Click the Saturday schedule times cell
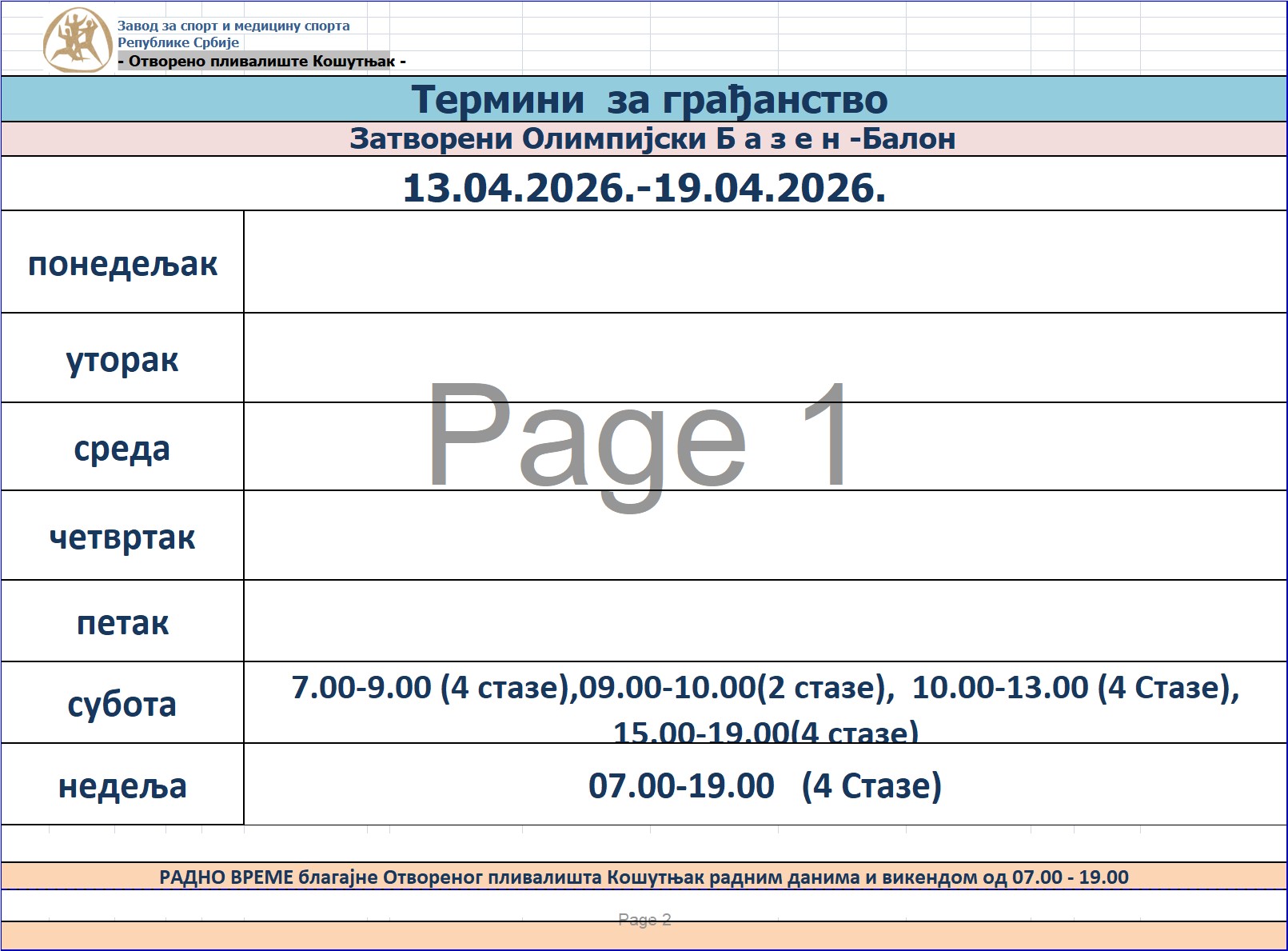This screenshot has width=1288, height=951. tap(764, 703)
